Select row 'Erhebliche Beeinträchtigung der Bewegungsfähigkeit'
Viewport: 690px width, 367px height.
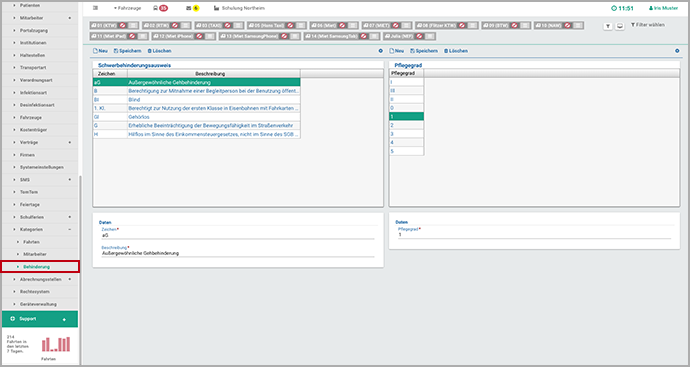coord(196,126)
